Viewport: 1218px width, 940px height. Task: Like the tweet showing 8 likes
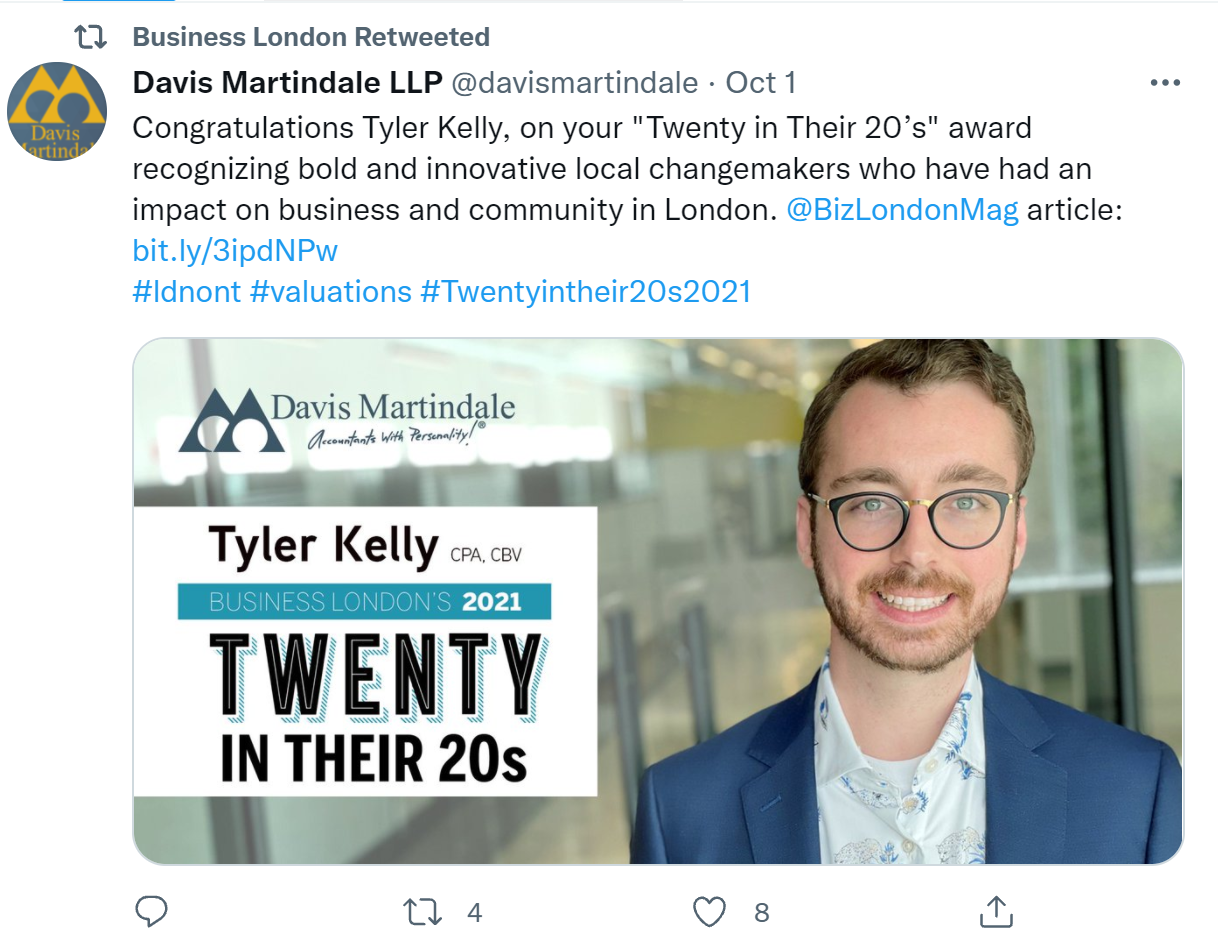pos(709,911)
